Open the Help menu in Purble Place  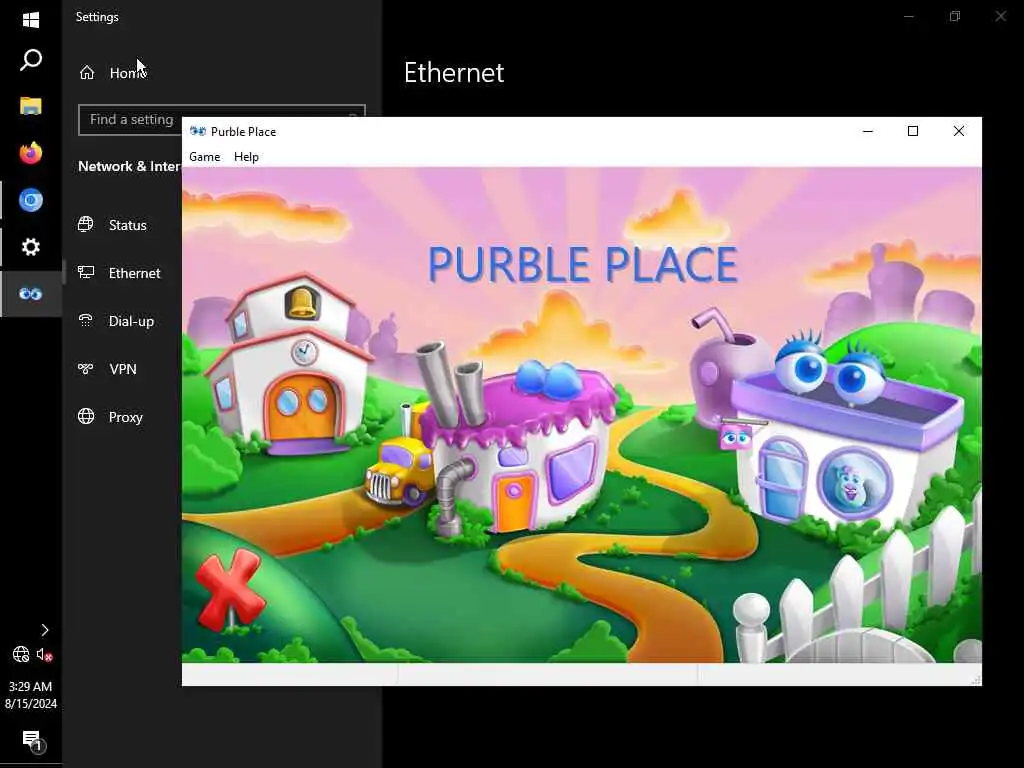246,157
